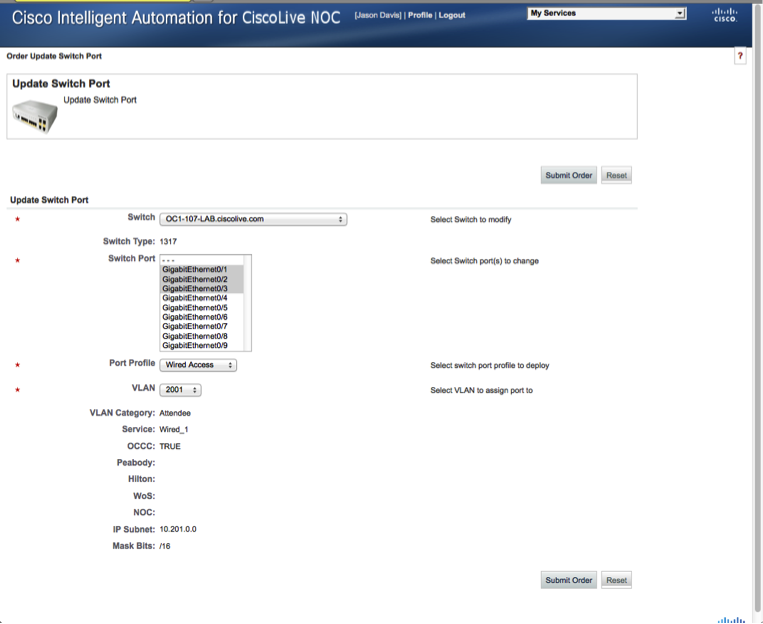Click the switch device thumbnail image
The height and width of the screenshot is (624, 763).
(35, 116)
